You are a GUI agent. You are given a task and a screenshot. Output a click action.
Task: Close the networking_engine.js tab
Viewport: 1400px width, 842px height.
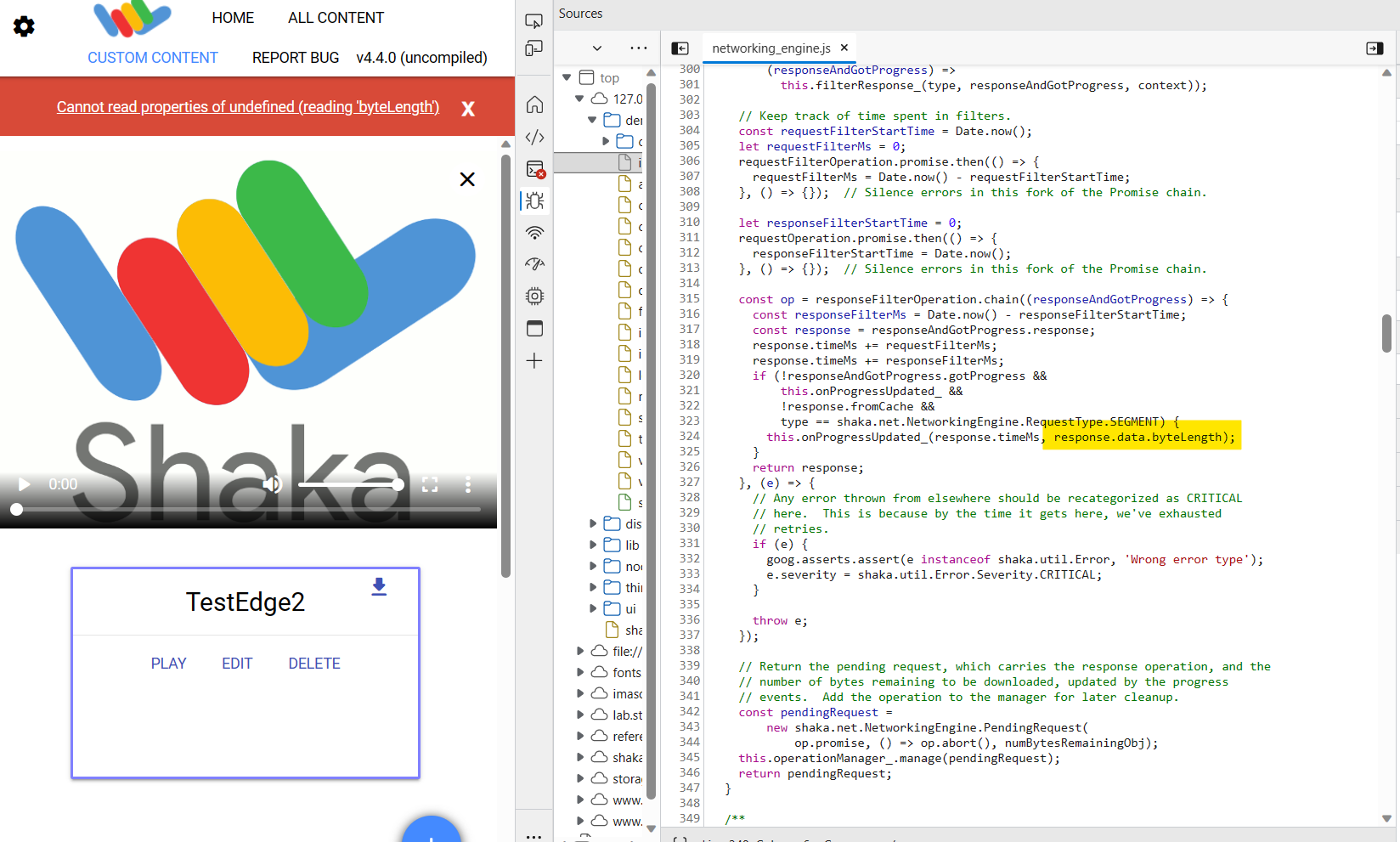[x=844, y=48]
